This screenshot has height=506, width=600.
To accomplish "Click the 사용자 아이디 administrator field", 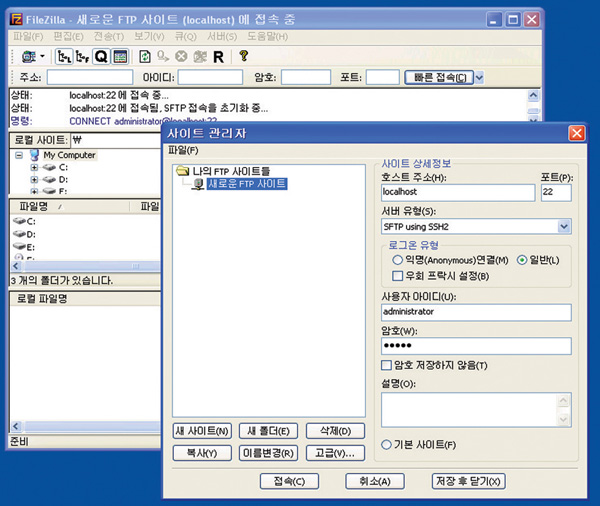I will pyautogui.click(x=476, y=312).
